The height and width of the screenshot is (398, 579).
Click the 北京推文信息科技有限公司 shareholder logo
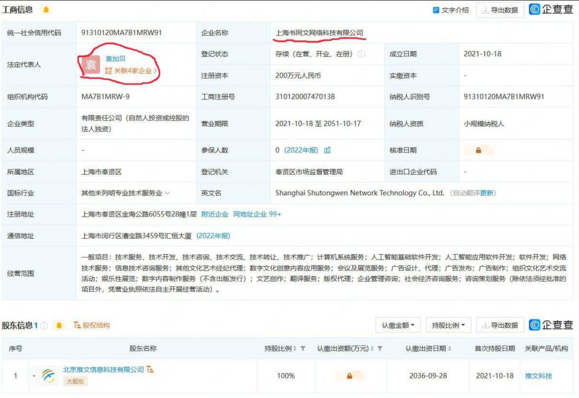point(49,376)
